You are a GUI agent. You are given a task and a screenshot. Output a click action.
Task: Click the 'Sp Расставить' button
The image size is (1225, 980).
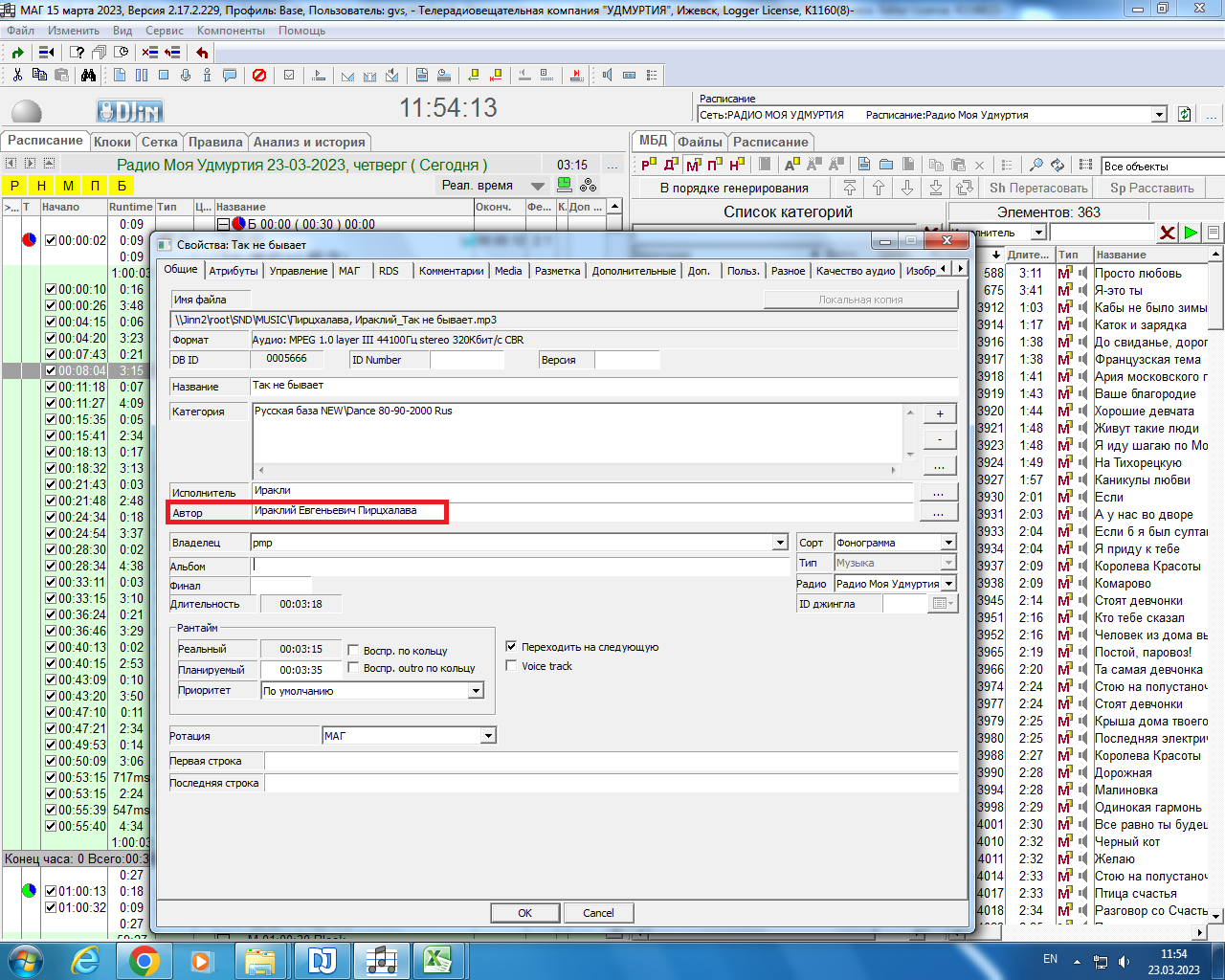click(x=1151, y=188)
